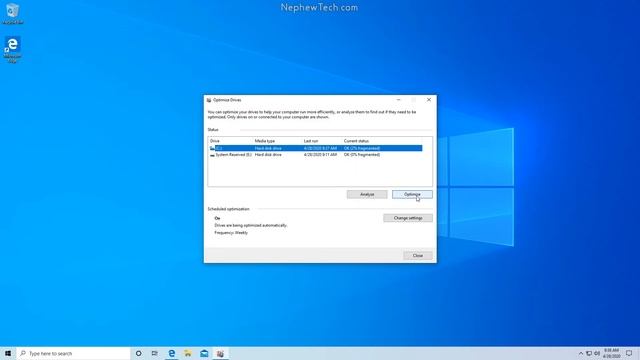Click System Reserved row's OK (0% fragmented) status
The image size is (640, 360).
(x=362, y=155)
